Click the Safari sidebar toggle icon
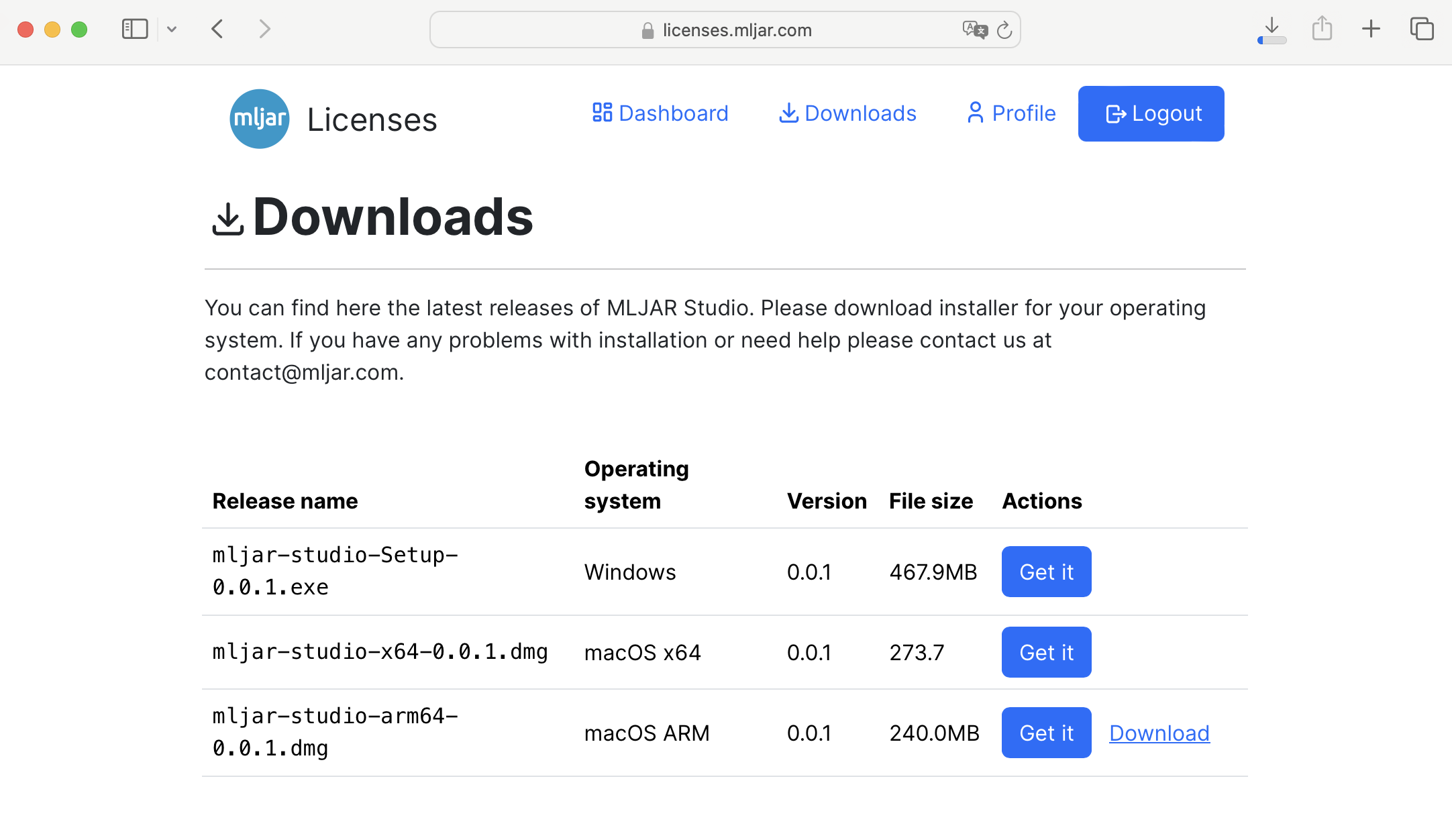This screenshot has height=840, width=1452. tap(135, 29)
